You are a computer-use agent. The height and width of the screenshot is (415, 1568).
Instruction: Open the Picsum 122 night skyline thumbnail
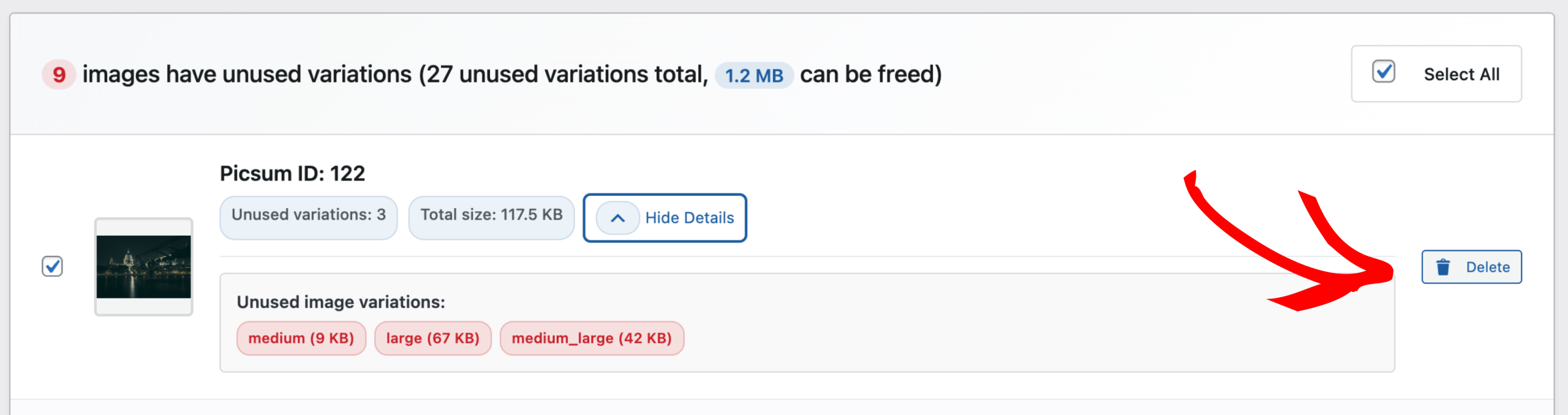click(x=143, y=267)
